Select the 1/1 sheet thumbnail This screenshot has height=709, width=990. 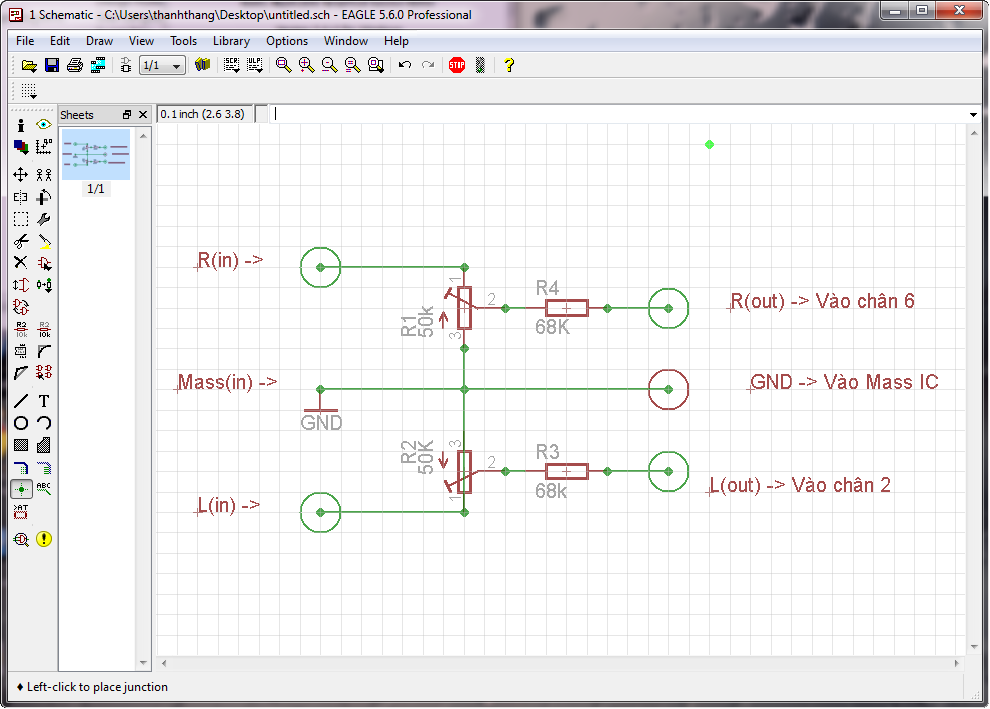pyautogui.click(x=95, y=155)
